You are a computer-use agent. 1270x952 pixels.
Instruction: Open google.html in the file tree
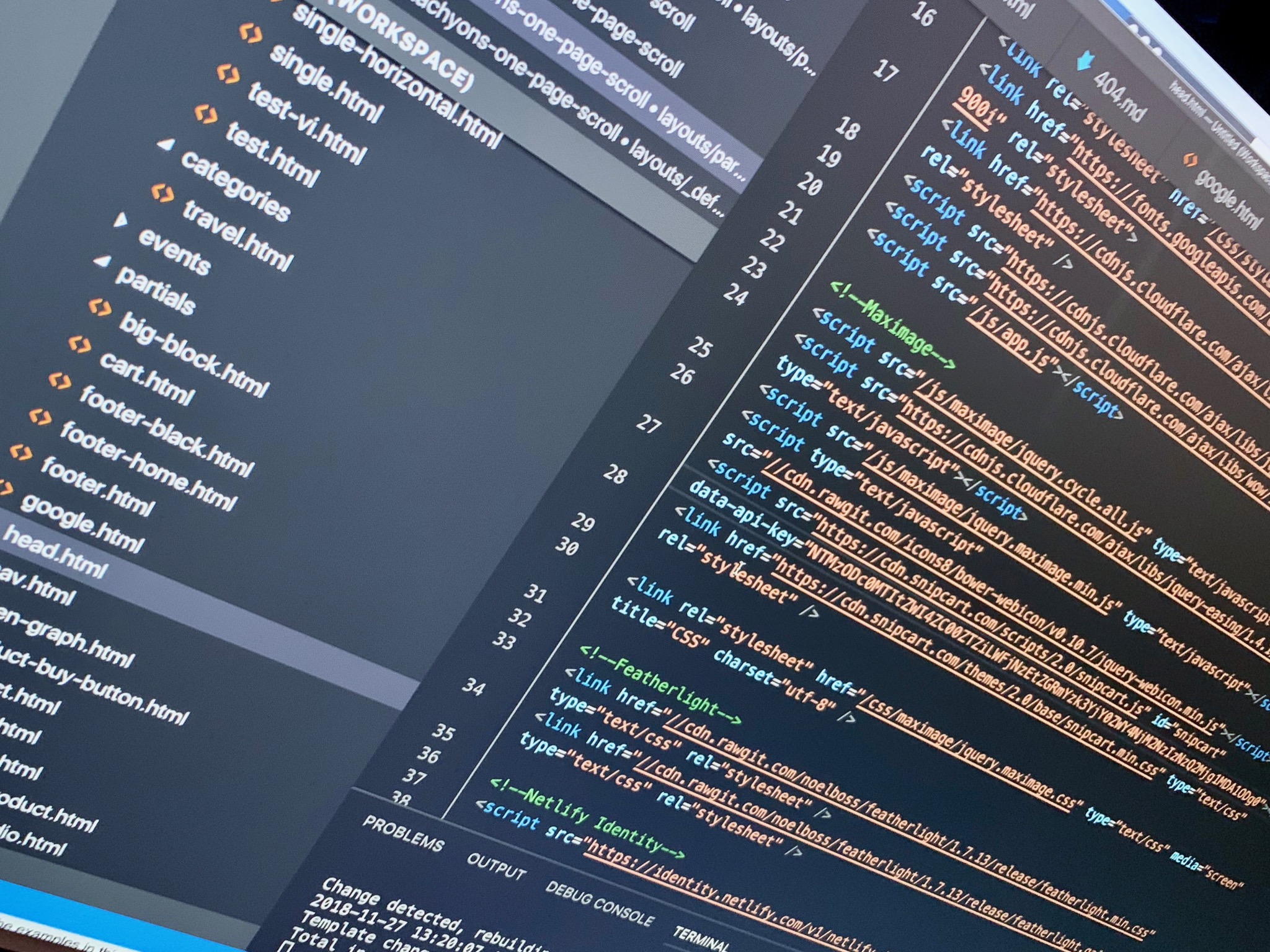82,522
